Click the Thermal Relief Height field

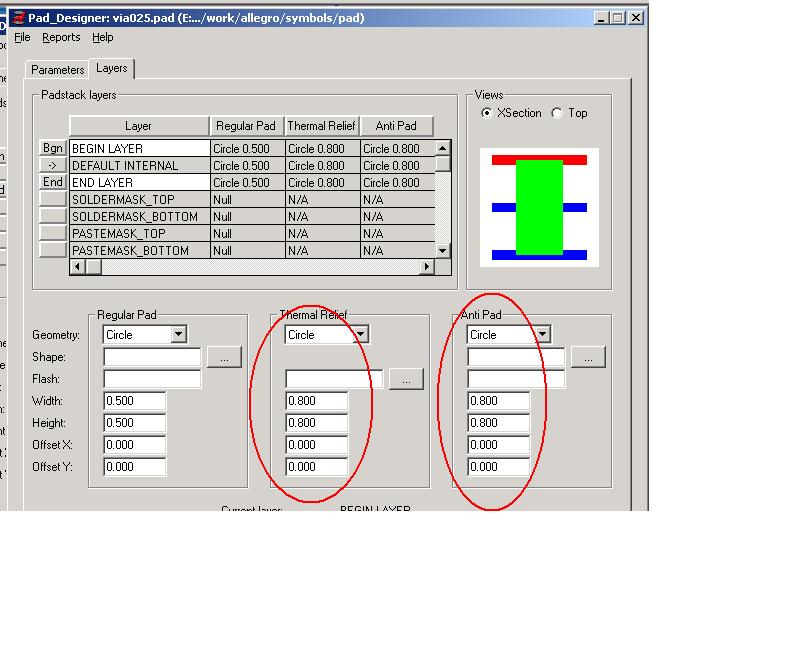[317, 423]
